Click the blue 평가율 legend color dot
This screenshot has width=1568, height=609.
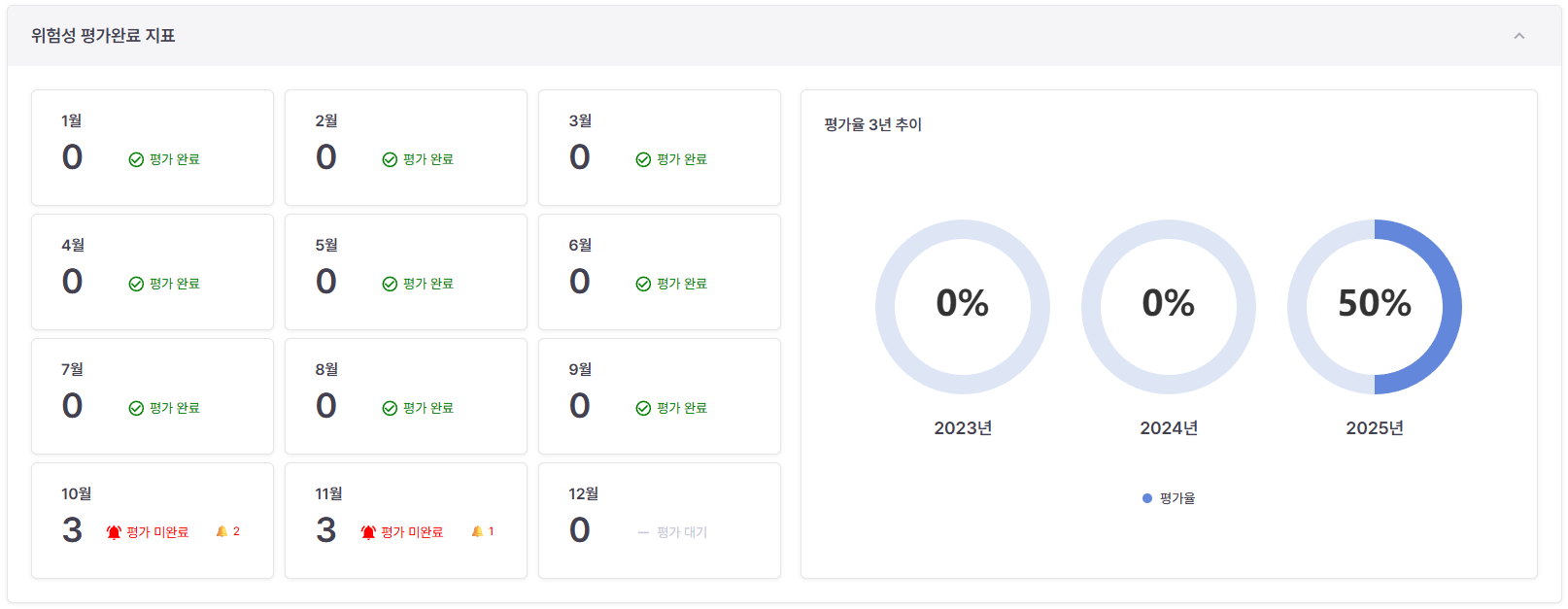point(1147,498)
